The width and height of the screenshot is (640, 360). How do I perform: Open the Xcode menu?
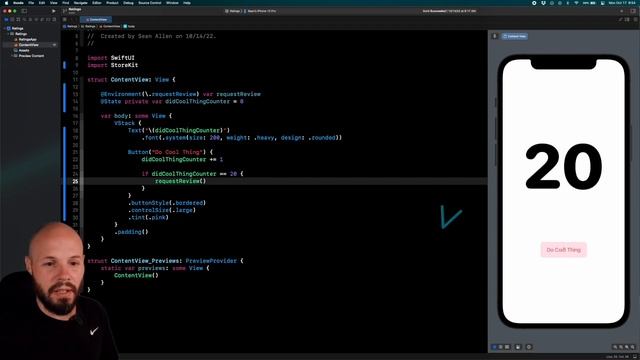point(18,3)
